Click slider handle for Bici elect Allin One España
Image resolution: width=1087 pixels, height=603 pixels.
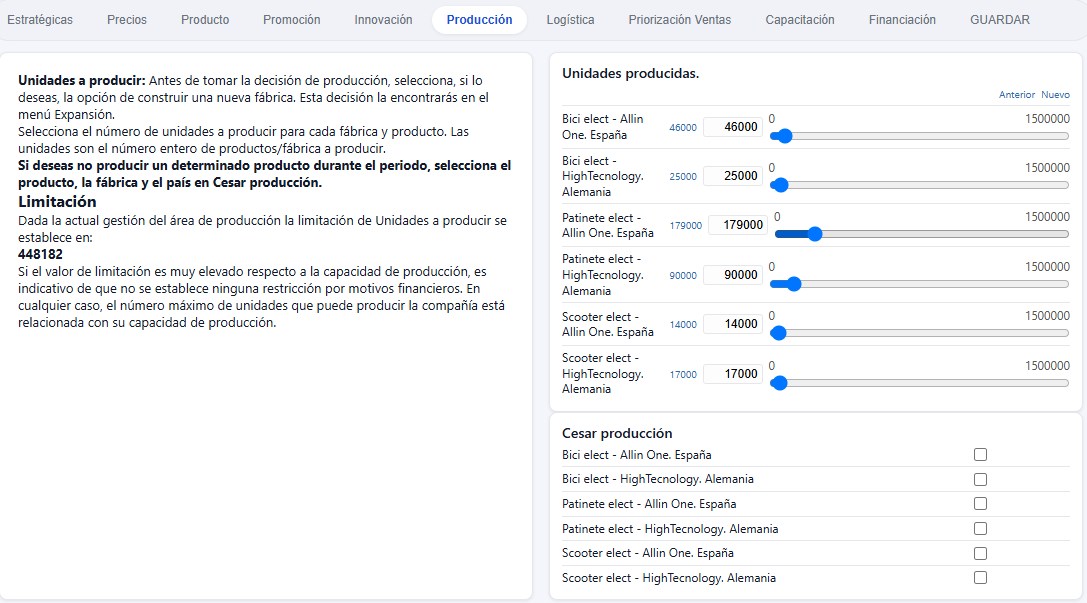tap(784, 136)
